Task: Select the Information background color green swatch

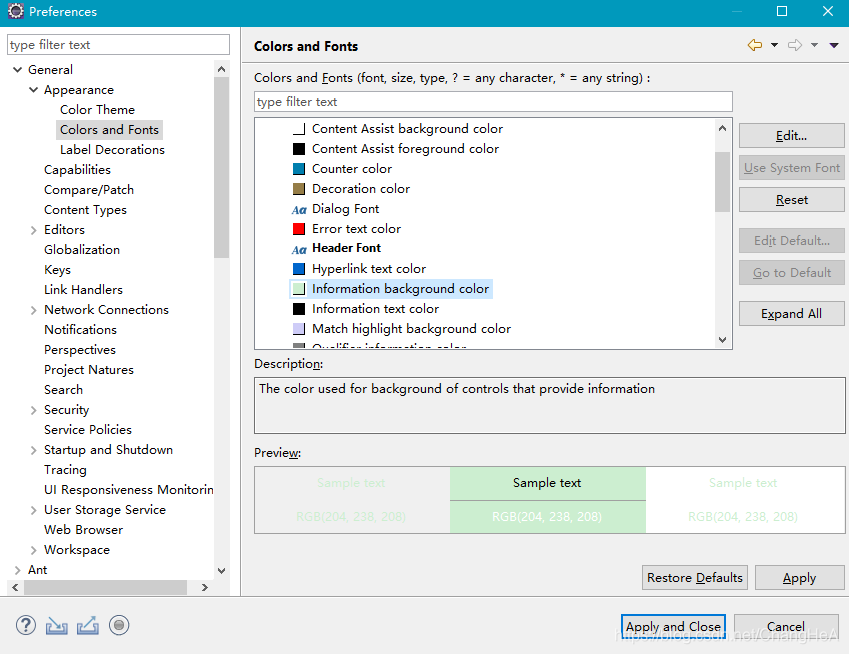Action: pyautogui.click(x=299, y=289)
